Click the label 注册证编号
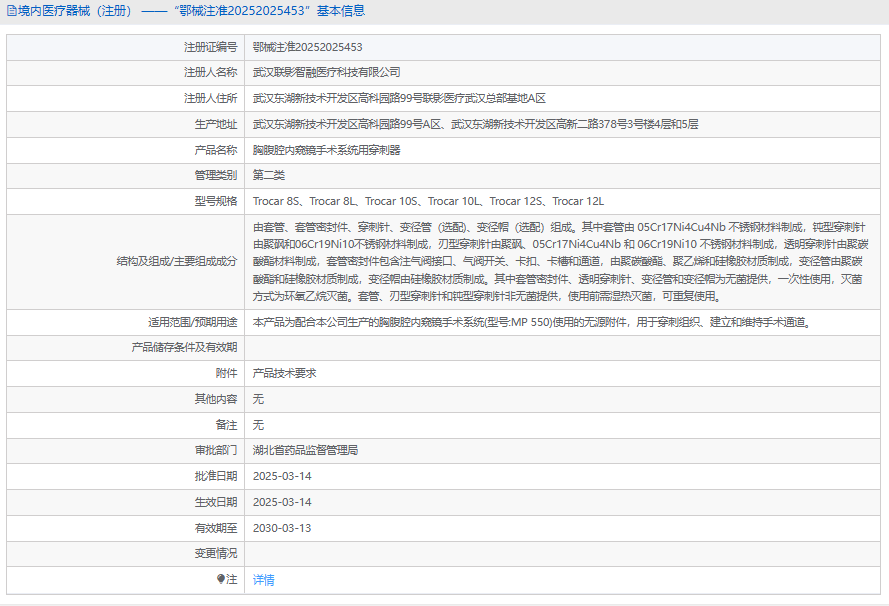889x606 pixels. [210, 47]
